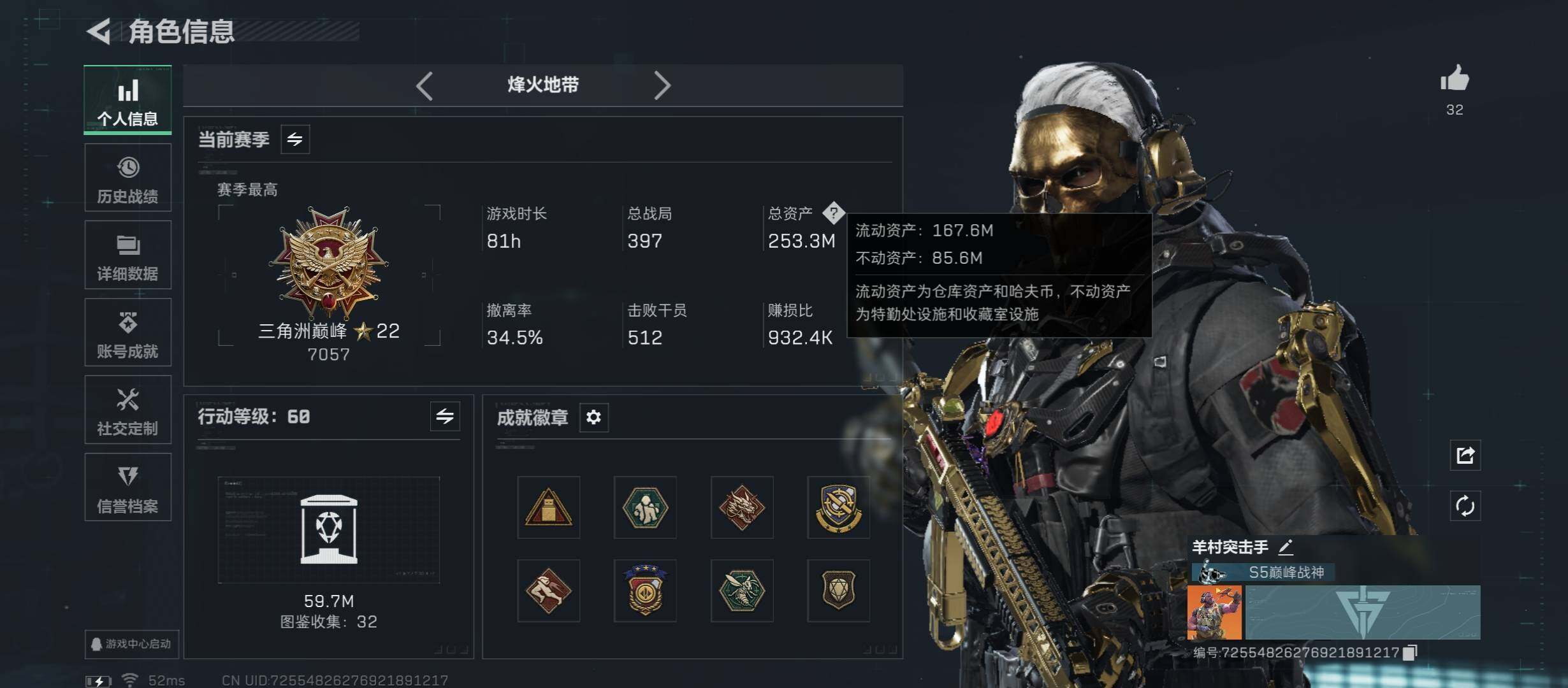Show total assets help question mark

coord(833,213)
